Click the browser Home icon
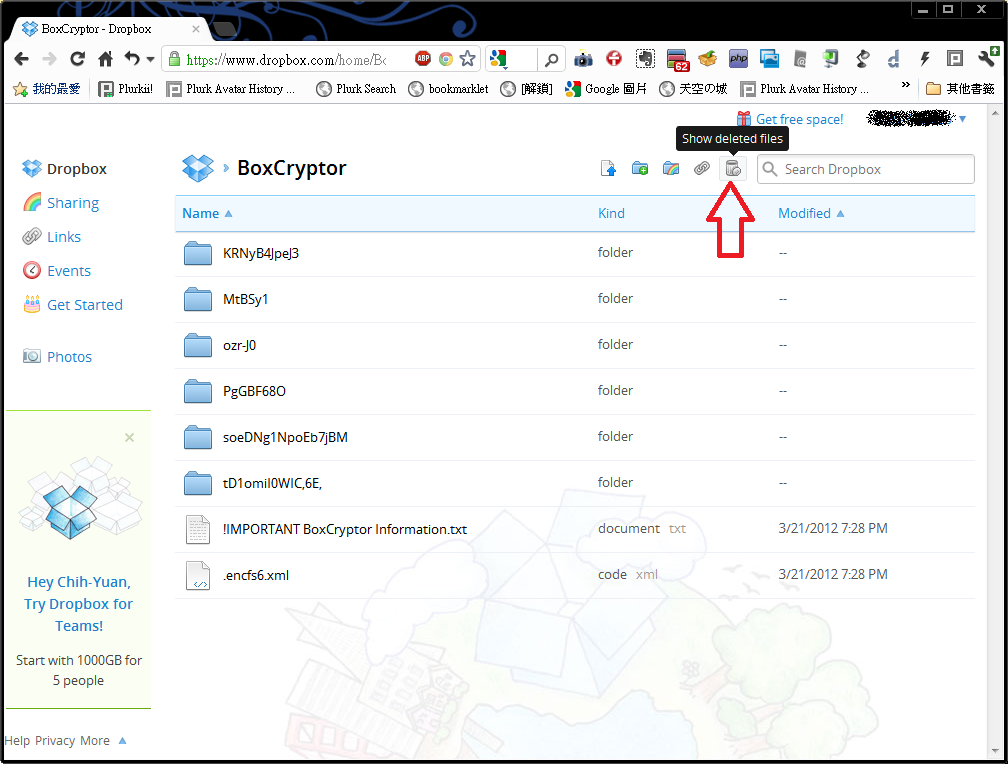1008x764 pixels. pyautogui.click(x=105, y=59)
